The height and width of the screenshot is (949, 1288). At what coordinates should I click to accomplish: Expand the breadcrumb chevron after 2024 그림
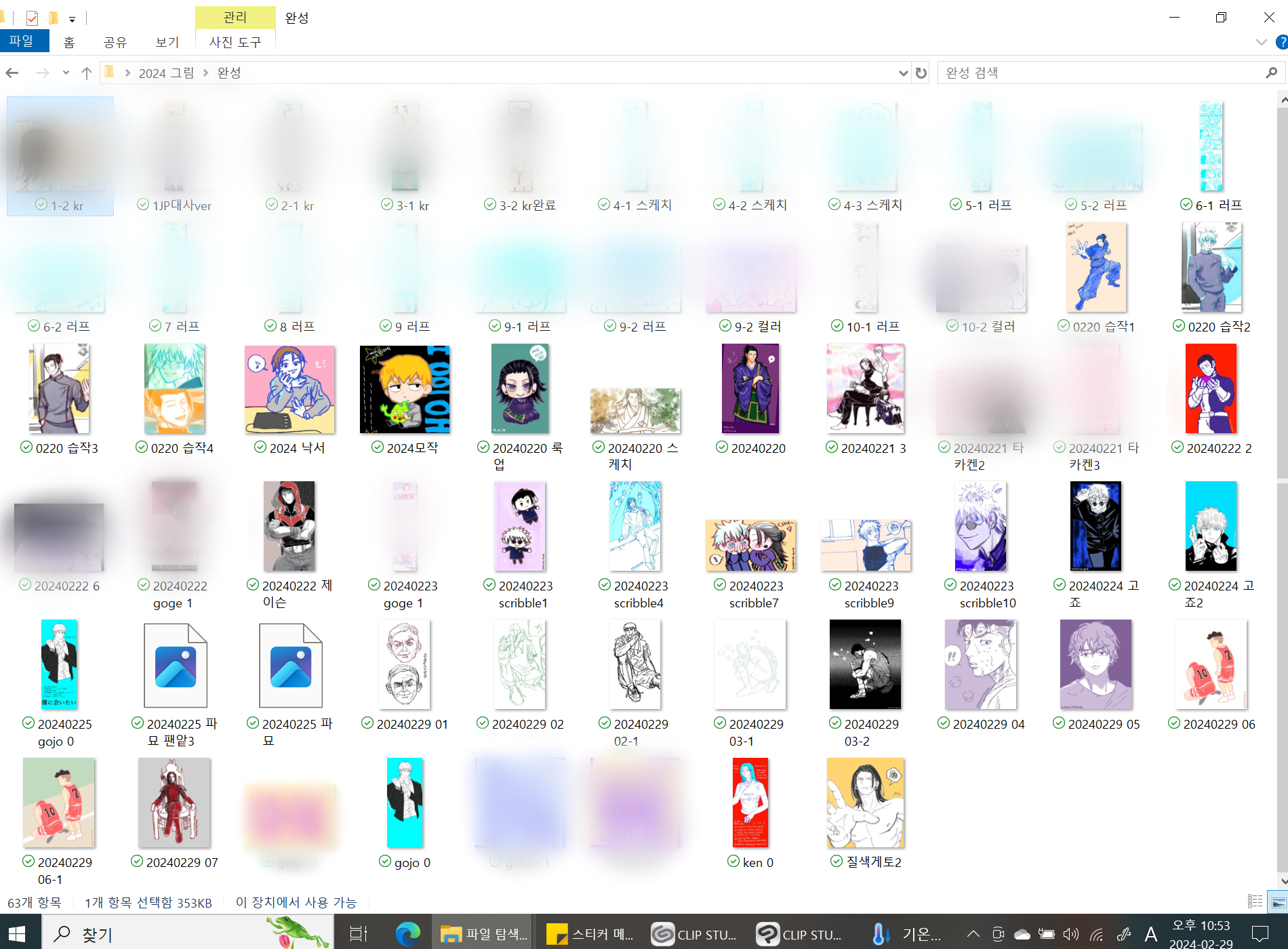[x=205, y=73]
